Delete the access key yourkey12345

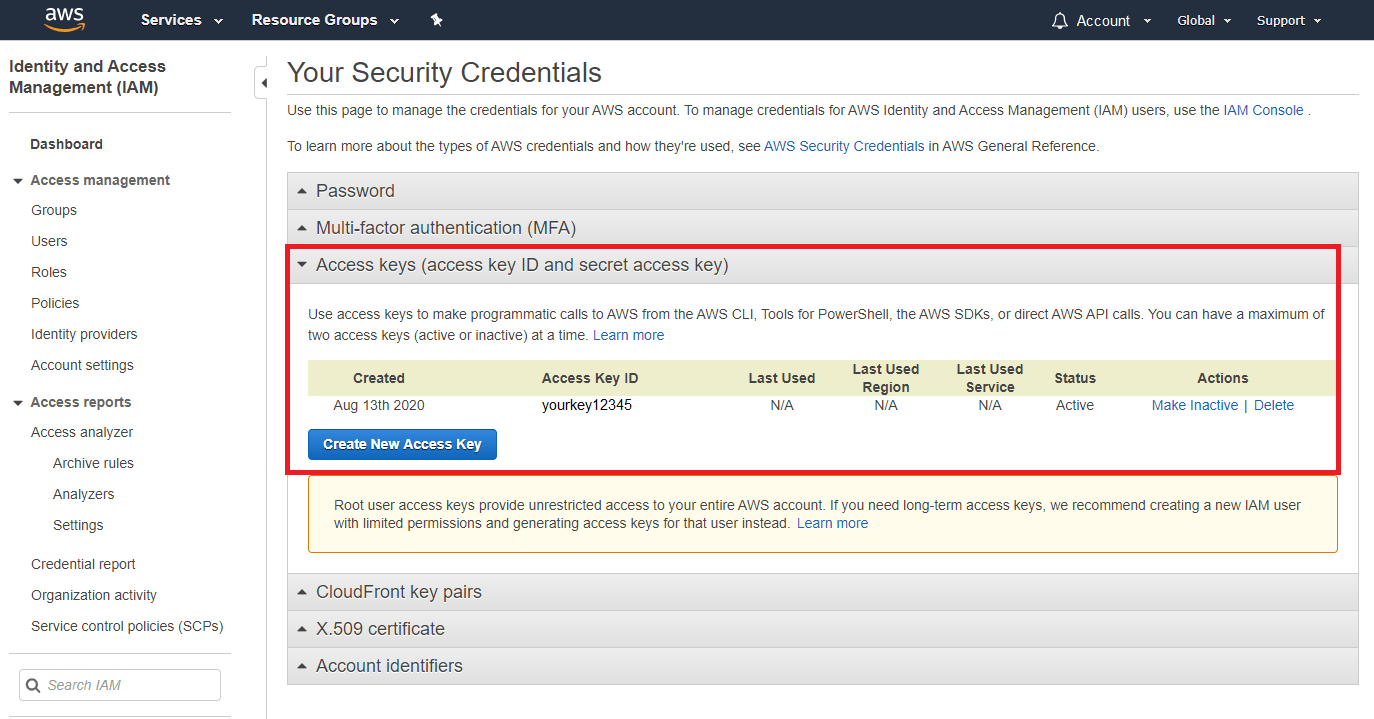(1273, 404)
